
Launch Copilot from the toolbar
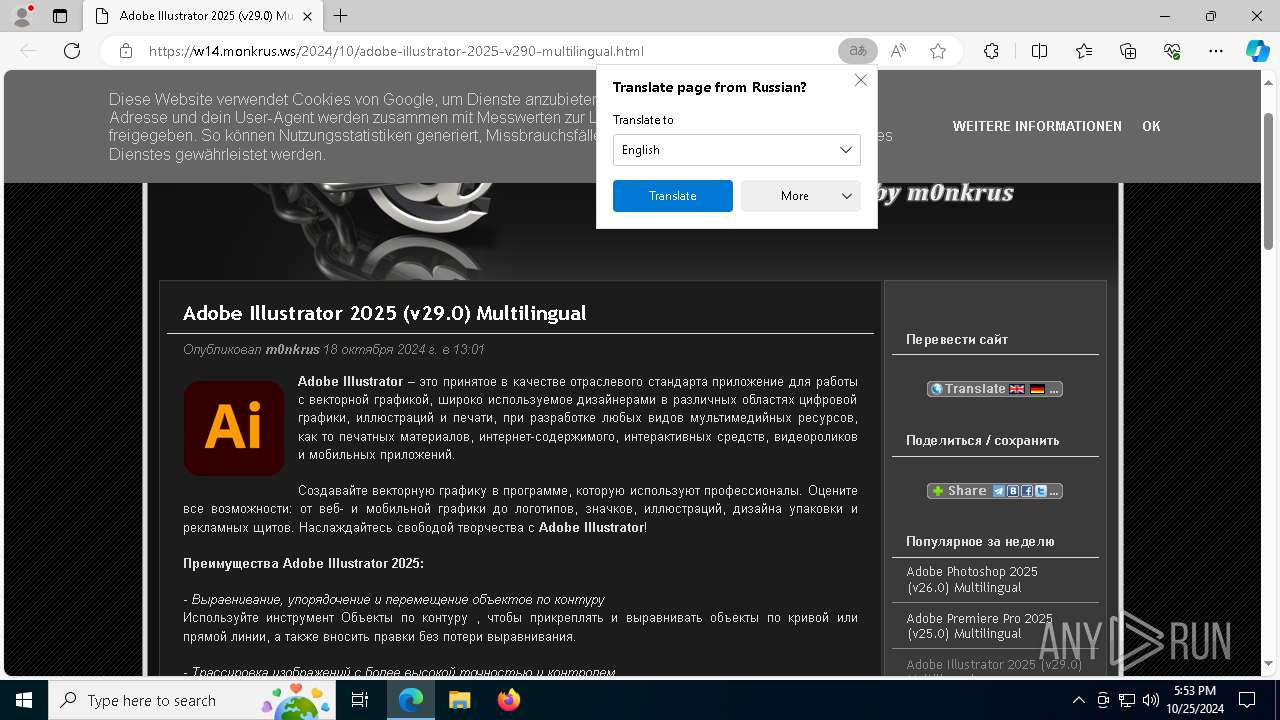[x=1257, y=51]
